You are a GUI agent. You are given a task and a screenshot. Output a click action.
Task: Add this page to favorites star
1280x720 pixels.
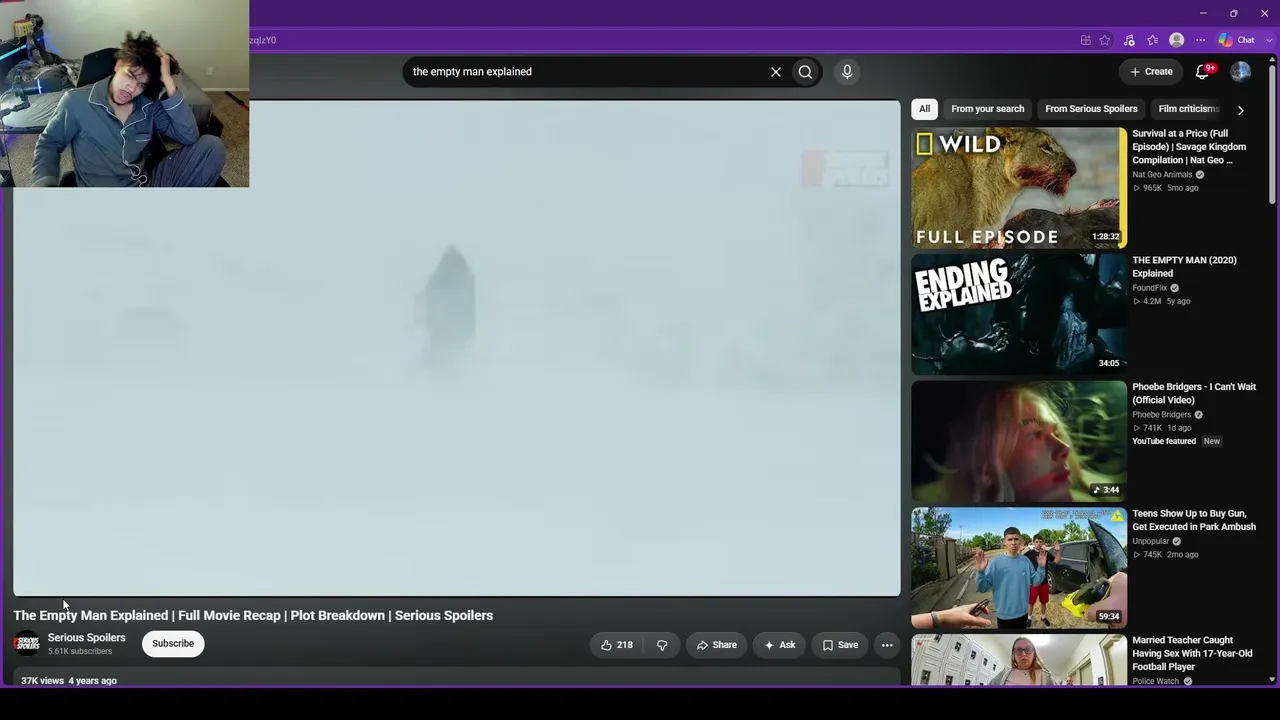coord(1105,40)
